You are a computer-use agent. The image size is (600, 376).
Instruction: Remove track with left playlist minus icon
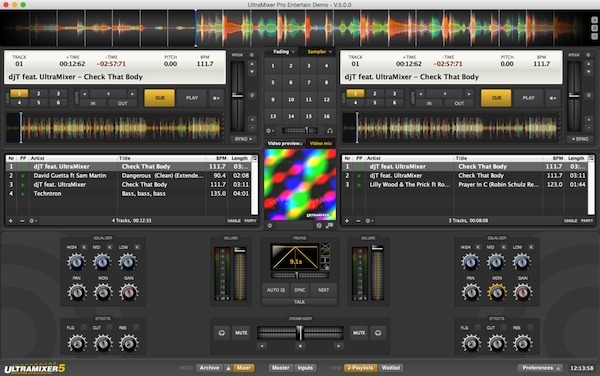point(22,221)
